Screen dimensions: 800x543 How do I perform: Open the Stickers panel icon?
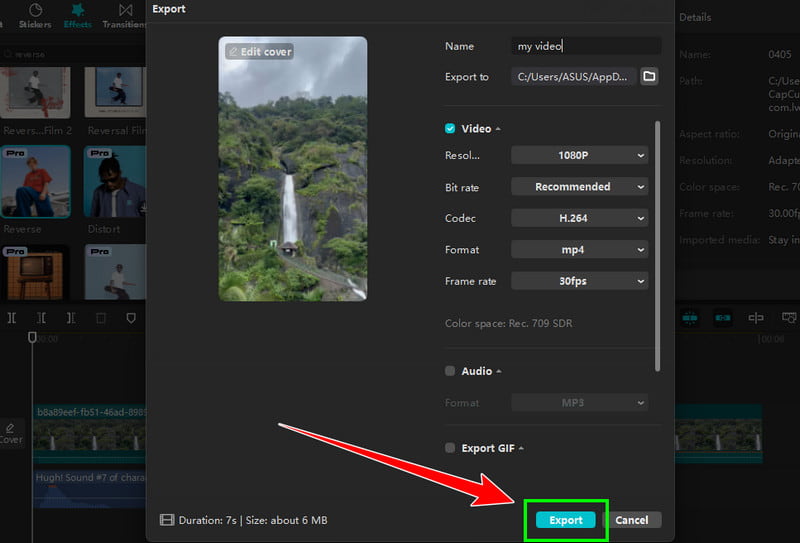click(x=34, y=10)
